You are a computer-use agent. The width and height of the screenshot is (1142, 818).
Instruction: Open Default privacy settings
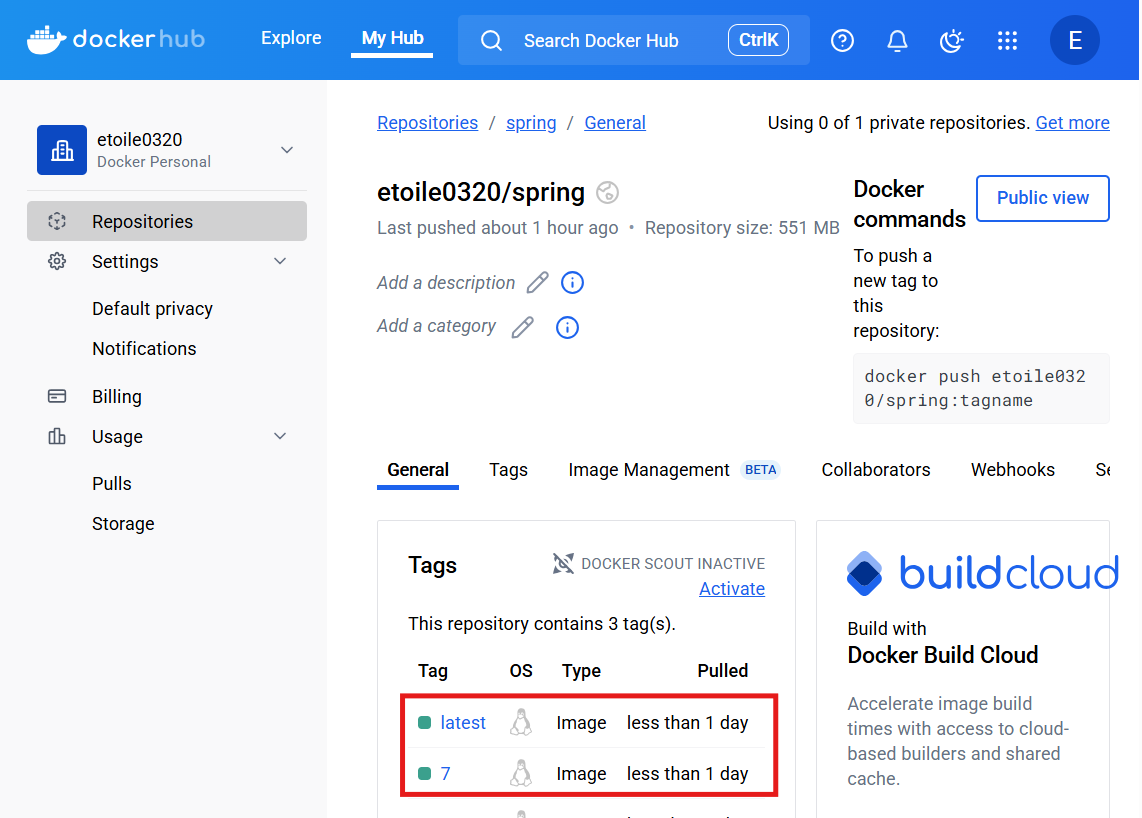pyautogui.click(x=152, y=309)
